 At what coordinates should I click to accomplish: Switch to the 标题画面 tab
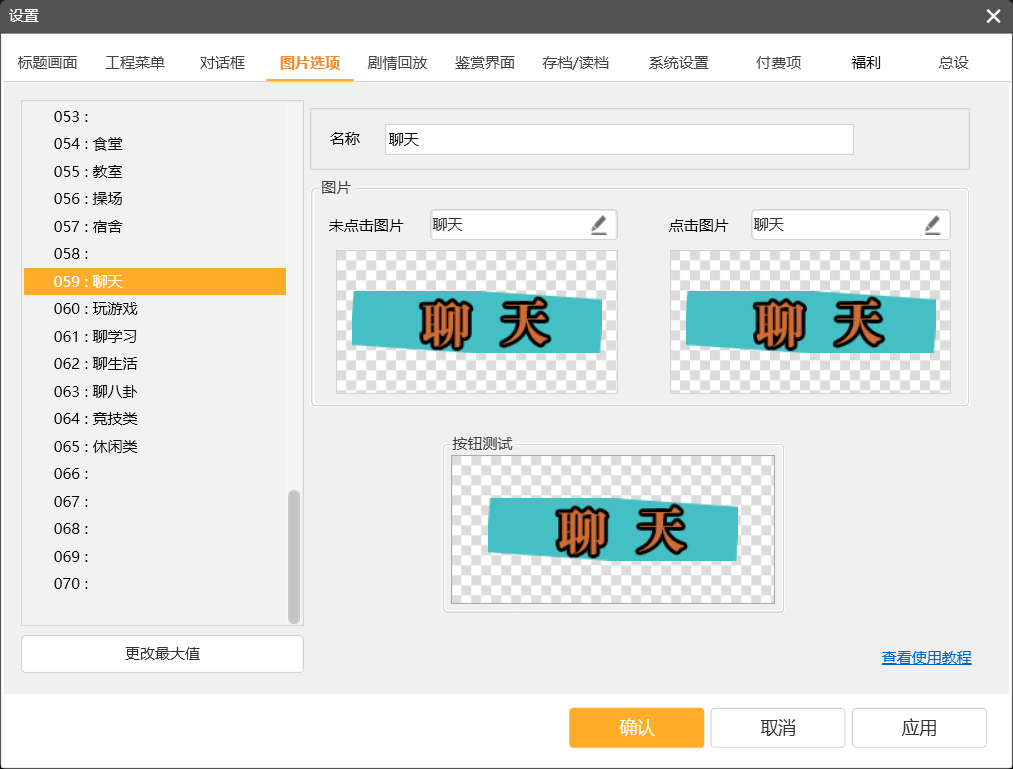pos(47,62)
